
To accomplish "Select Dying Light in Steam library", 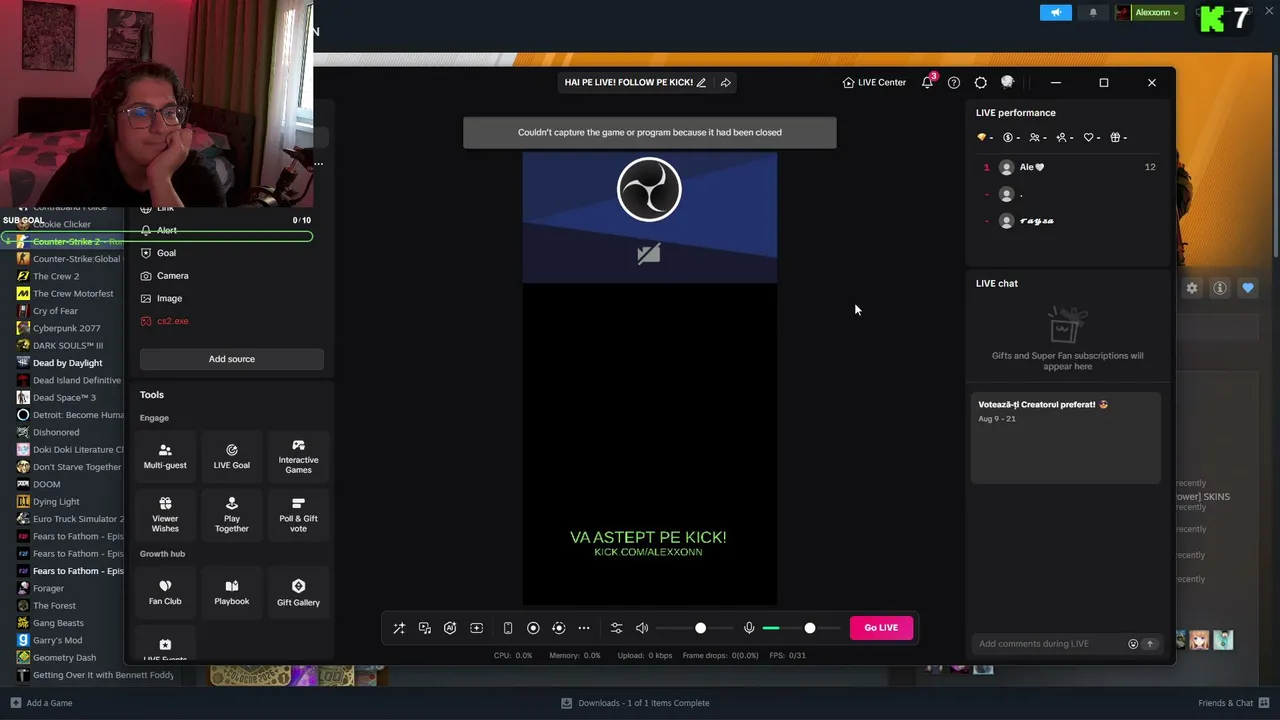I will click(56, 502).
